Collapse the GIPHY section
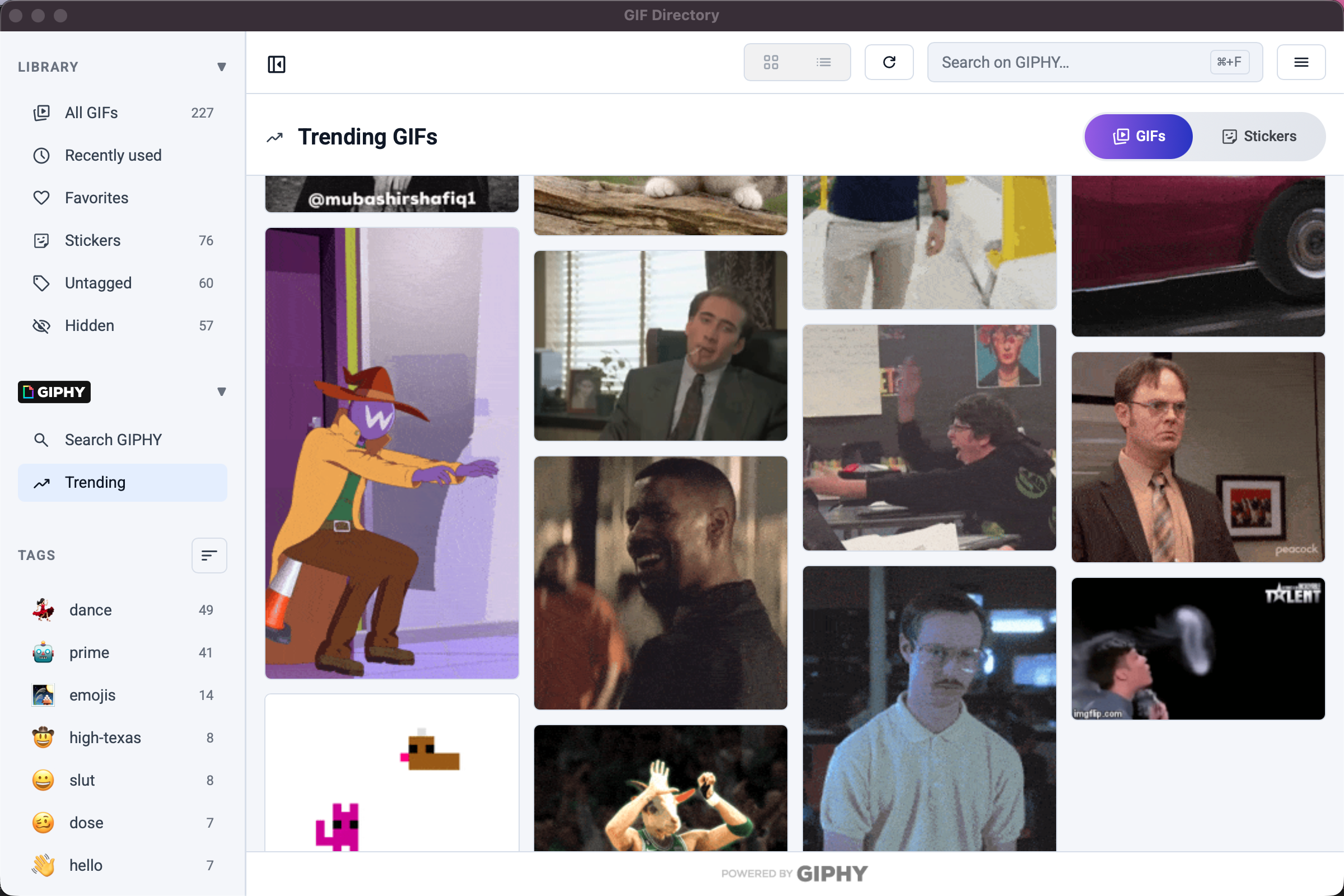This screenshot has height=896, width=1344. click(x=222, y=391)
